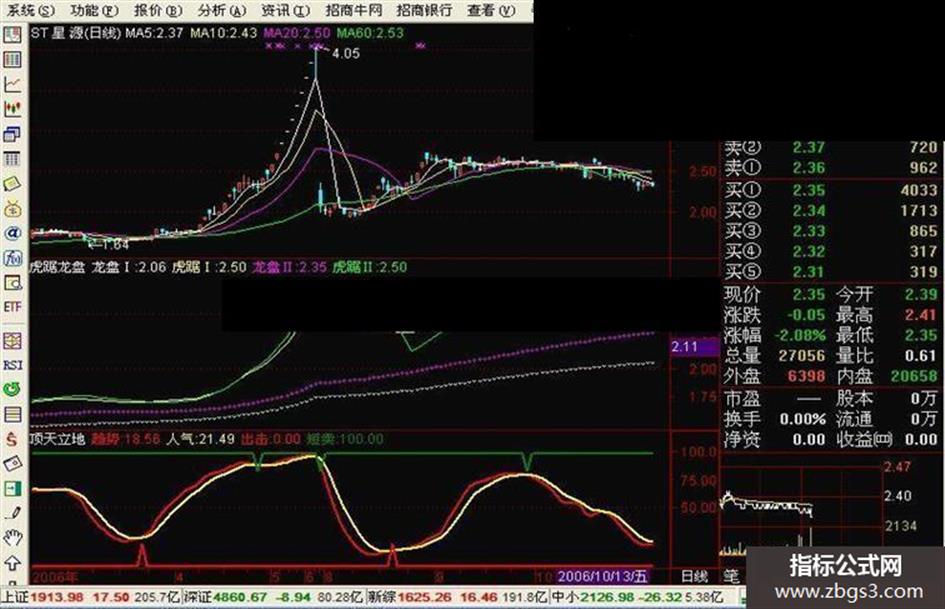The image size is (945, 609).
Task: Click the 龙盘Ⅰ:2.06 value label
Action: click(x=128, y=267)
